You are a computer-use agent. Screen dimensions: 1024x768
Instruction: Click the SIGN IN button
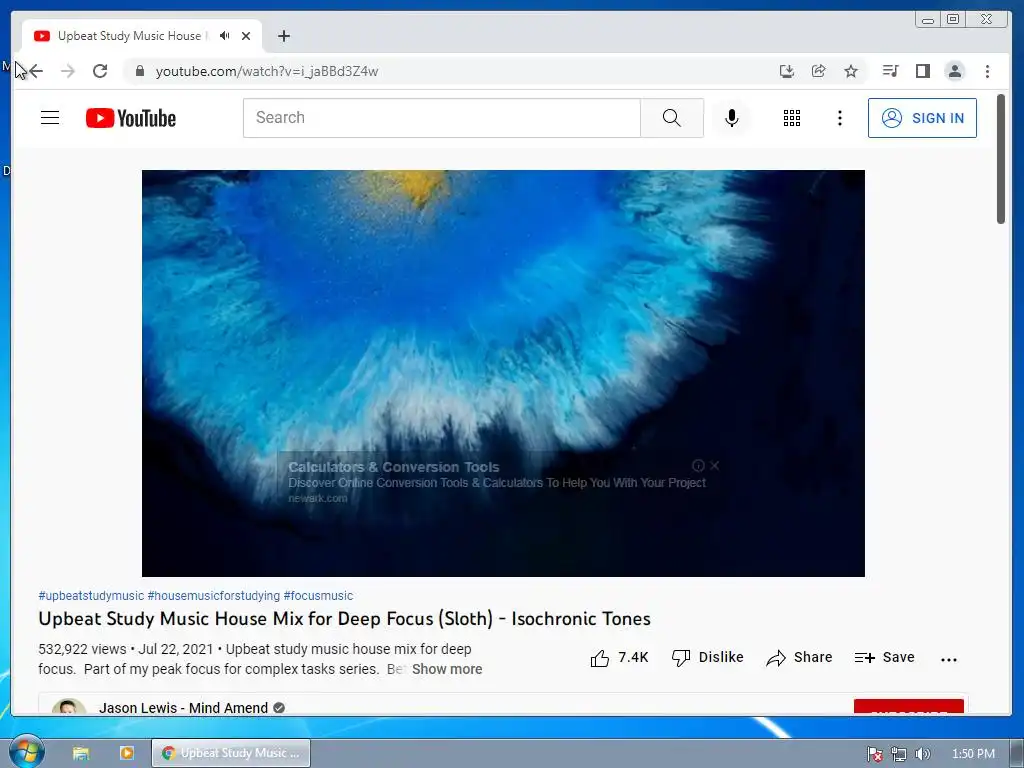coord(921,118)
